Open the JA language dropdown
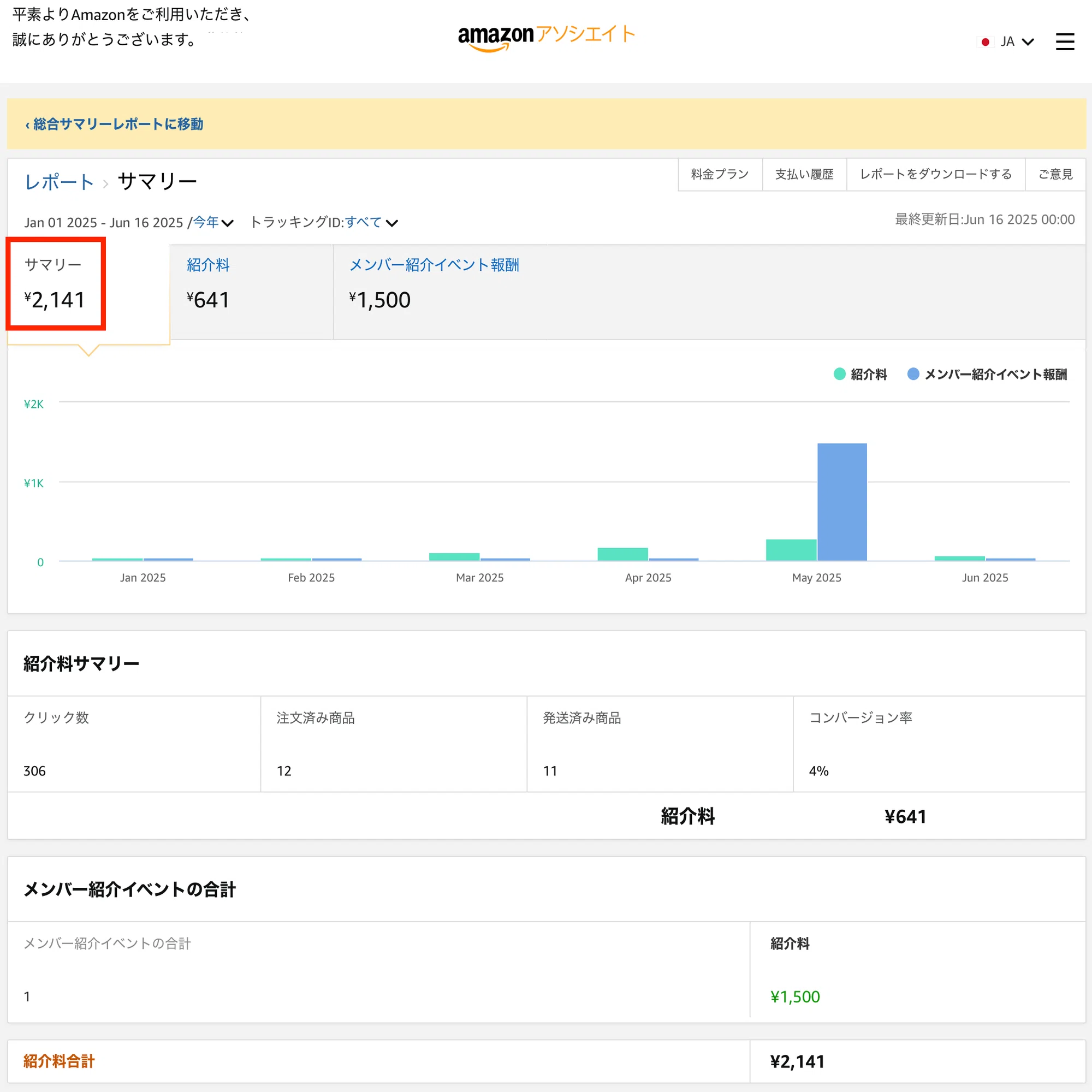This screenshot has height=1092, width=1092. pyautogui.click(x=1017, y=42)
